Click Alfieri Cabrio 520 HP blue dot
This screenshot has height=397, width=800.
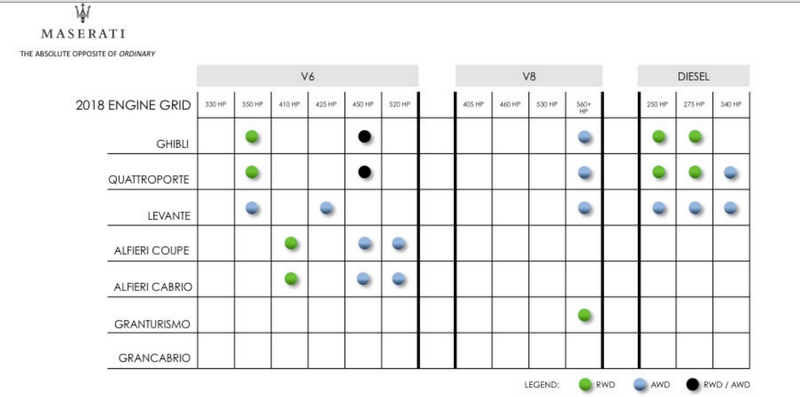coord(398,279)
